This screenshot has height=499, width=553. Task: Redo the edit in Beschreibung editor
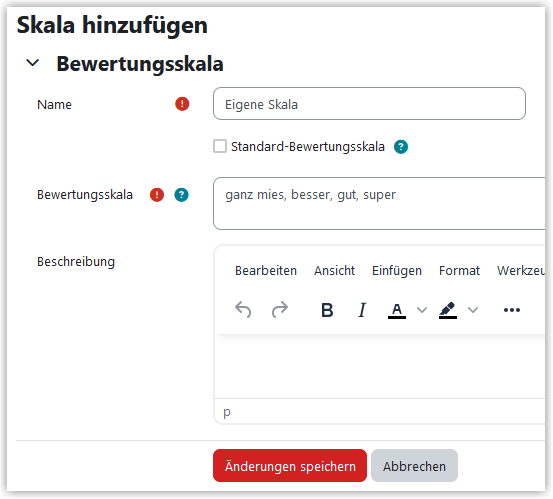(280, 310)
